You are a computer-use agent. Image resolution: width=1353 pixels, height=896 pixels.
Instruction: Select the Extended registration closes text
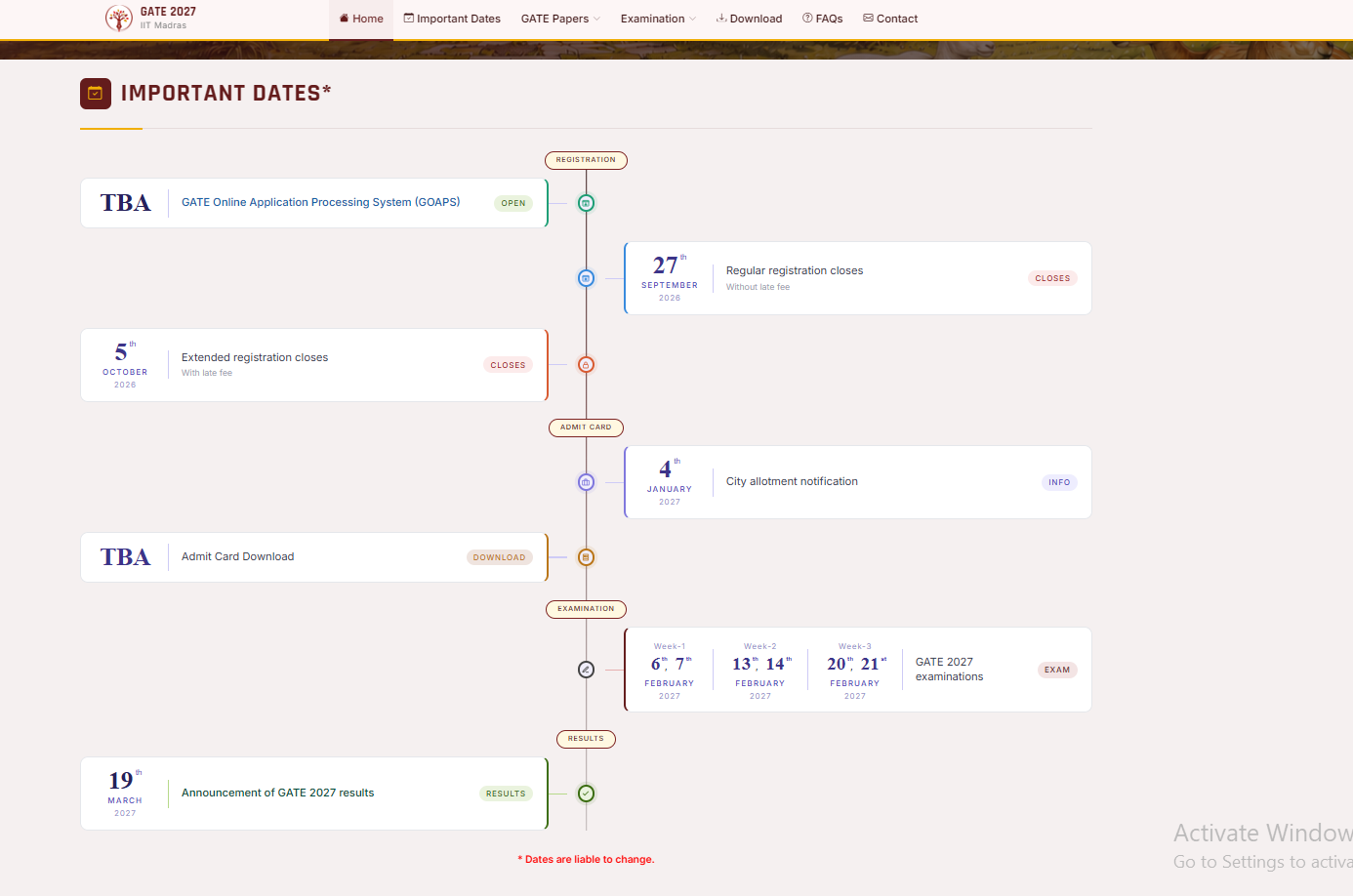pos(255,357)
